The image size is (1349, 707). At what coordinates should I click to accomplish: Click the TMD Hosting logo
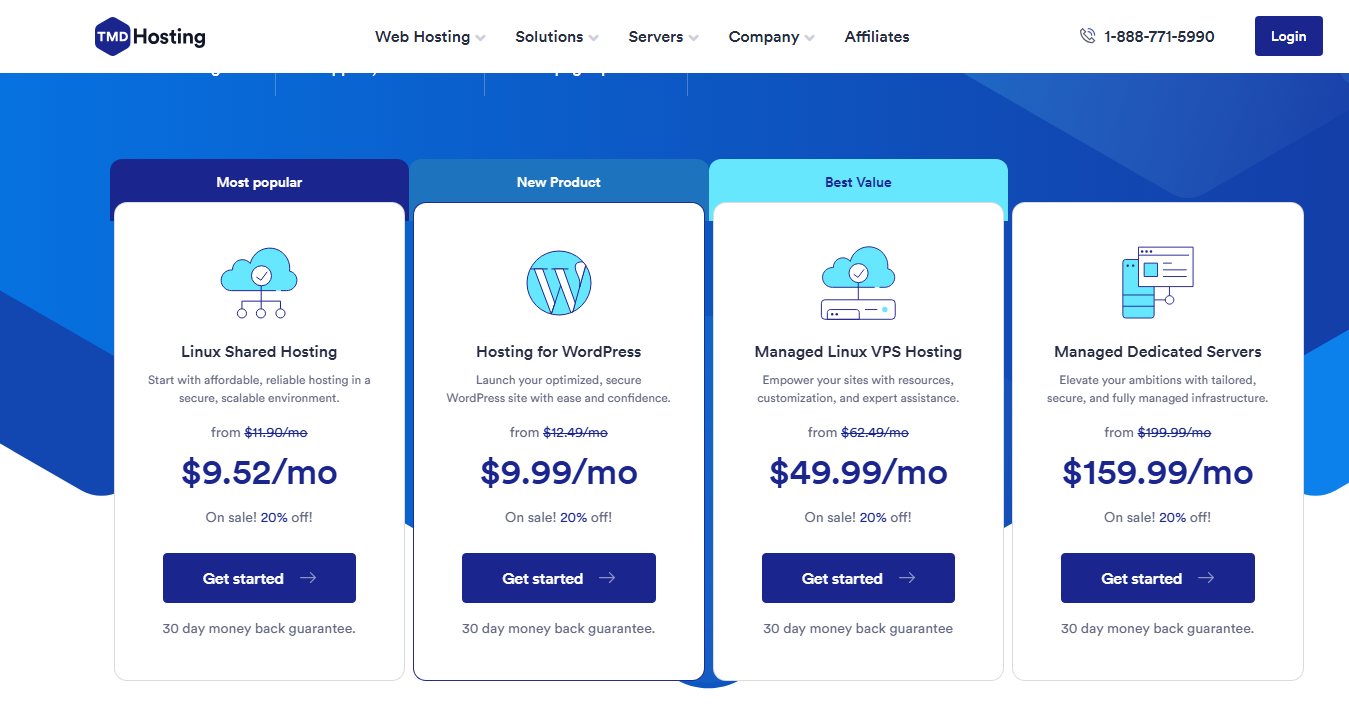click(150, 37)
